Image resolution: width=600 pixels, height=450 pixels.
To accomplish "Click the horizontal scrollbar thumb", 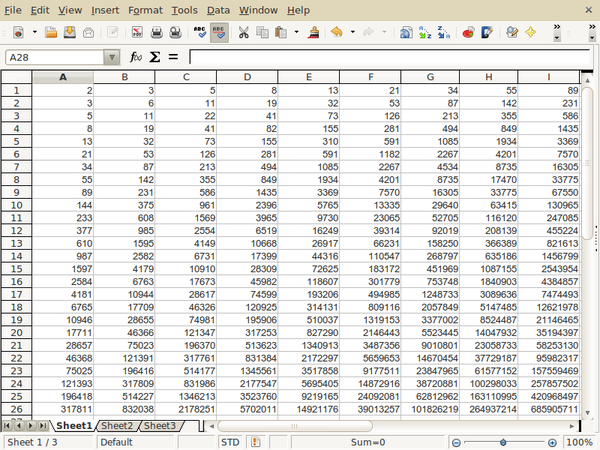I will coord(295,426).
